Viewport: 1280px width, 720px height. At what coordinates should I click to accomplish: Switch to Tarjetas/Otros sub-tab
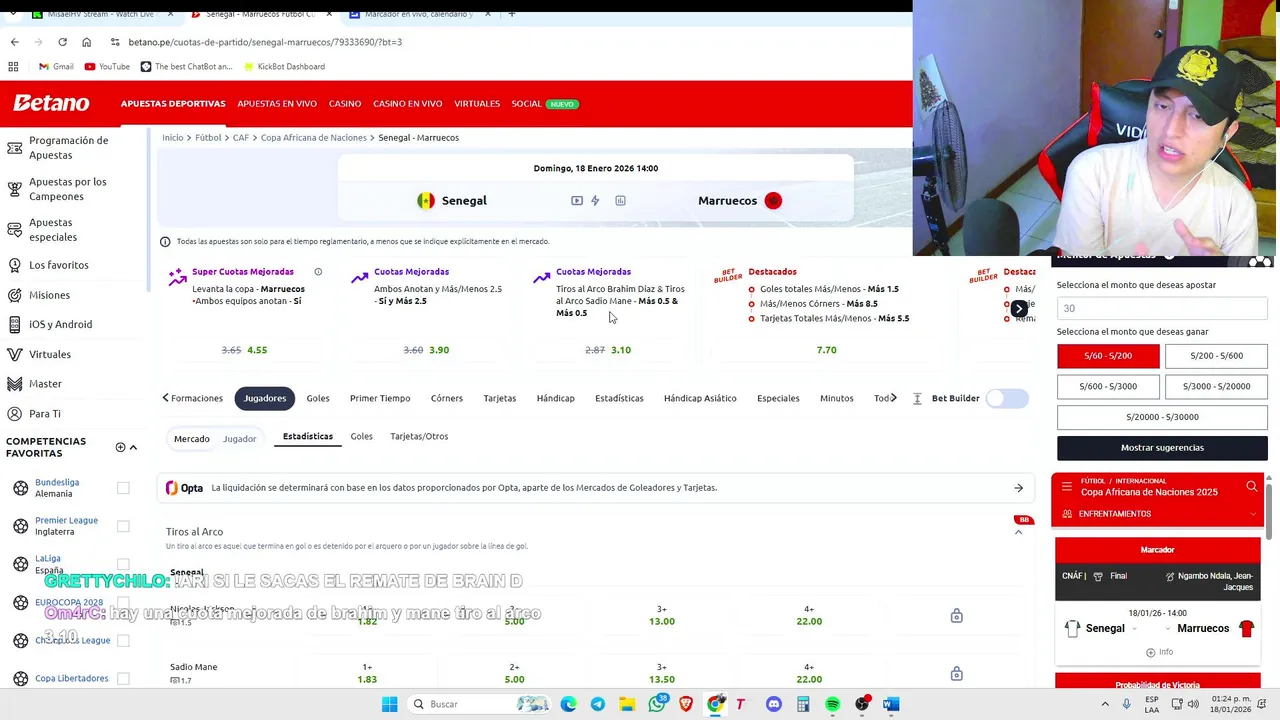pos(419,436)
